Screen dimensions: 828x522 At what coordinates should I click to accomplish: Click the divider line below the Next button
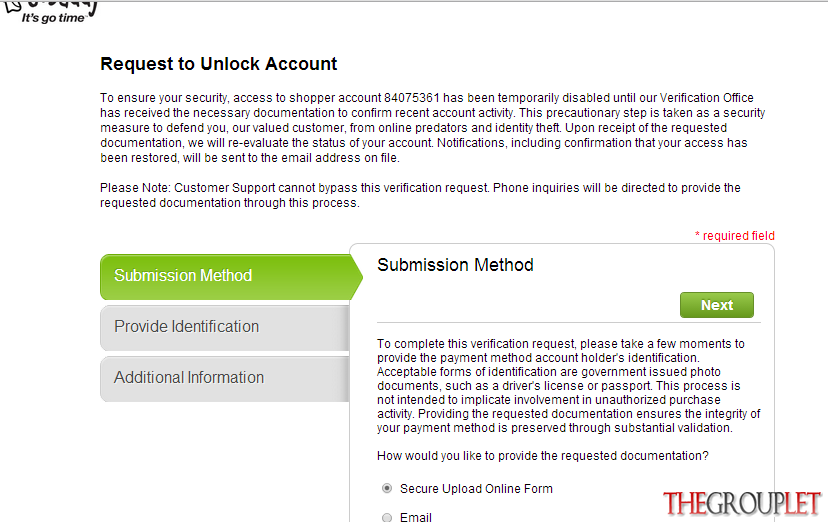click(569, 322)
